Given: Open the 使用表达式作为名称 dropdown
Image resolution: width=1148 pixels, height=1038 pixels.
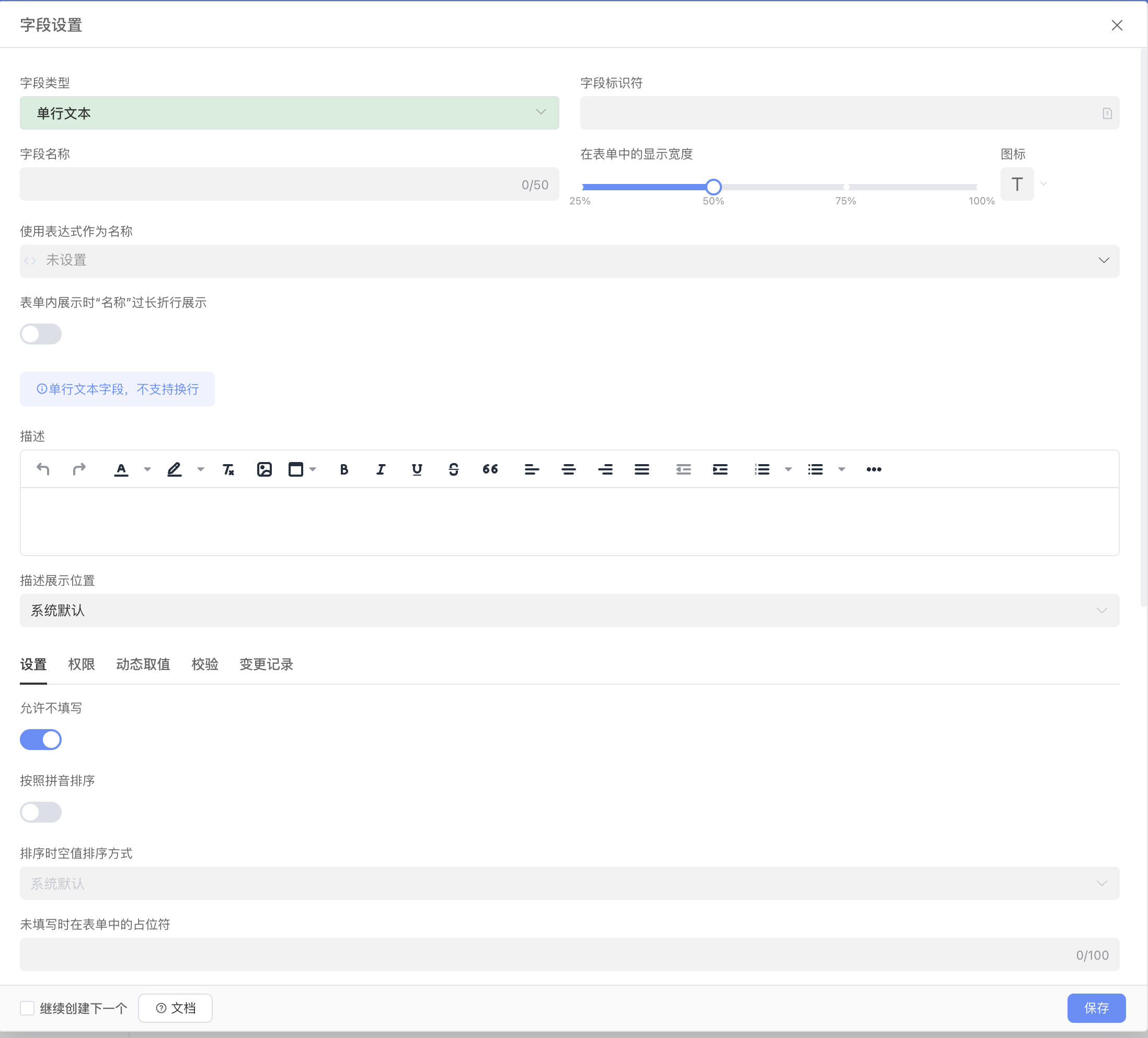Looking at the screenshot, I should [569, 261].
